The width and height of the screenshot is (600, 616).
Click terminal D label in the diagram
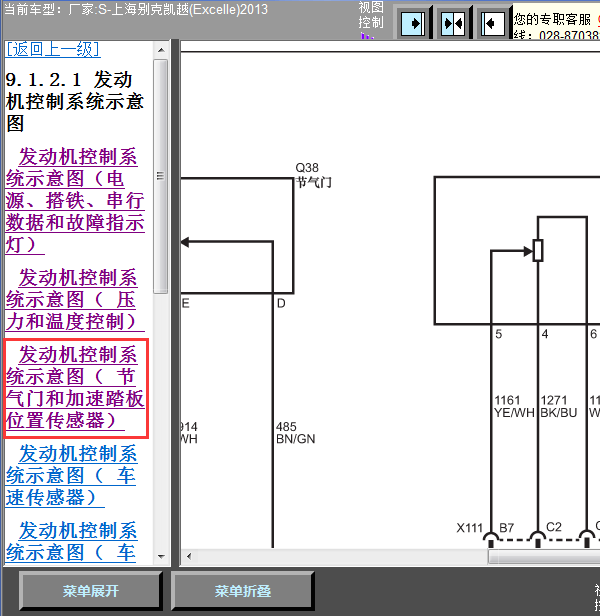click(281, 303)
